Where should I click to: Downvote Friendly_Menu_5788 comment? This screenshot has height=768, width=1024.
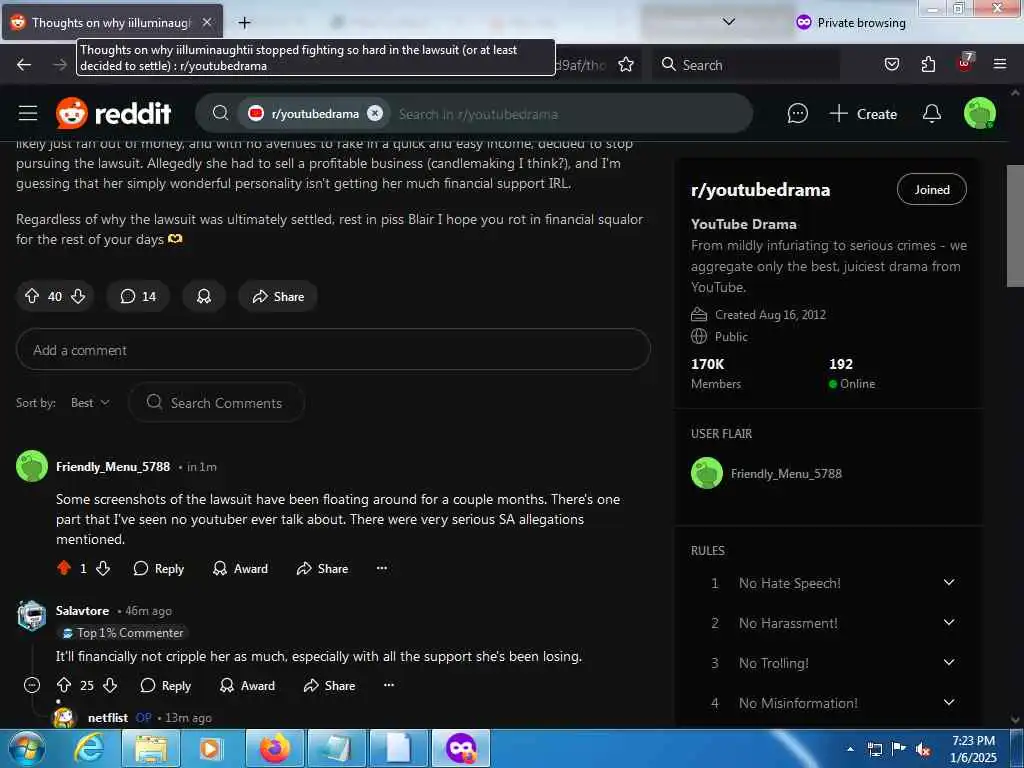(x=103, y=568)
